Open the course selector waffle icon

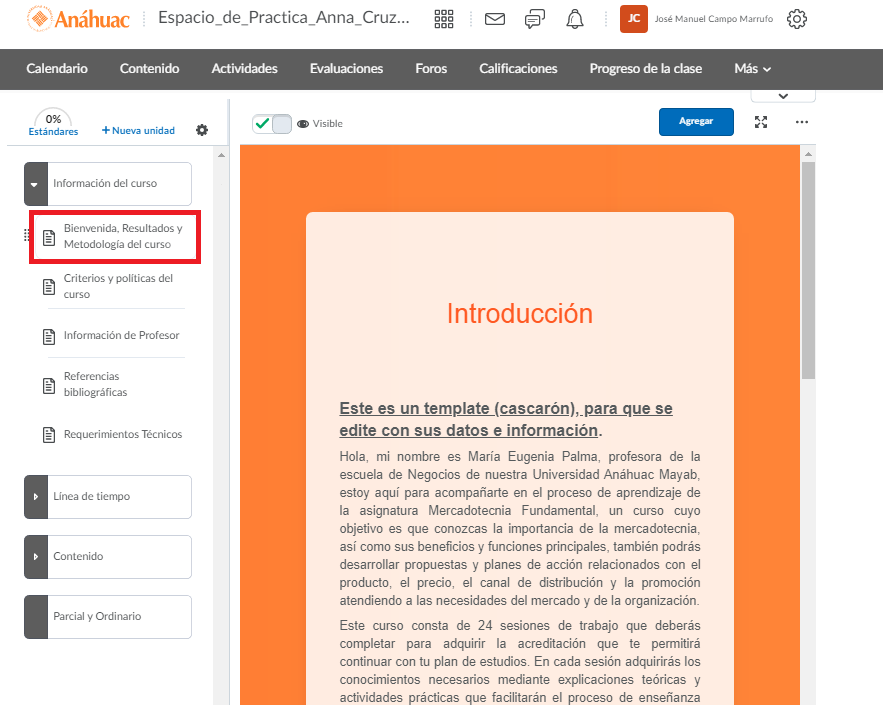click(x=444, y=19)
